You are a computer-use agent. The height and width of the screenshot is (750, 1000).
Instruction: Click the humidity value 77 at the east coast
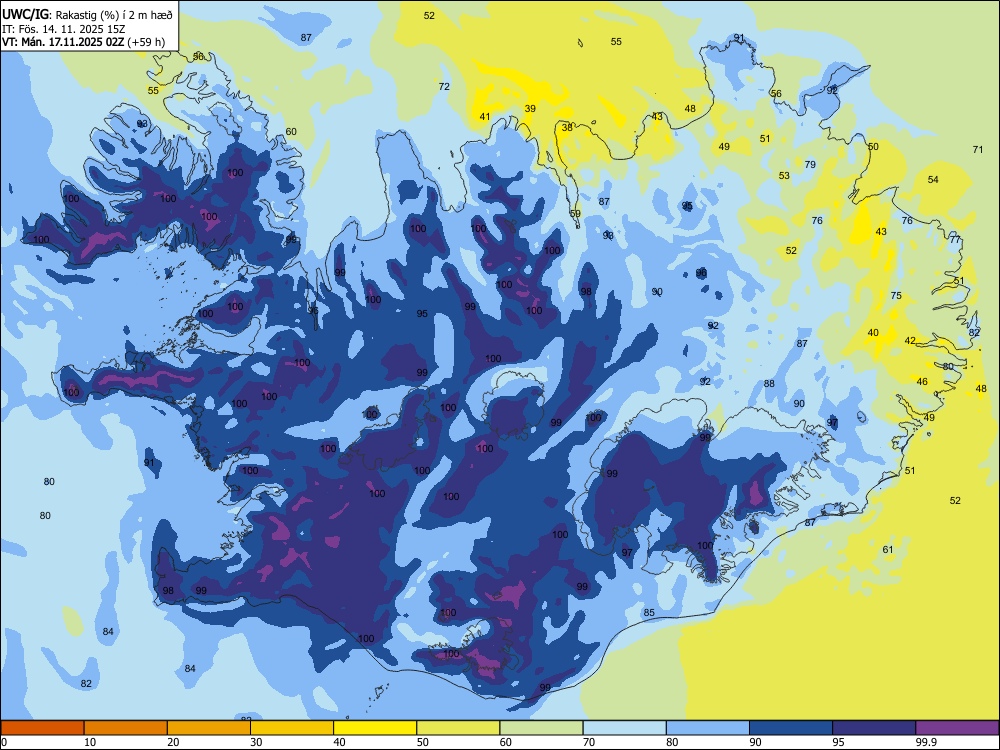tap(955, 240)
